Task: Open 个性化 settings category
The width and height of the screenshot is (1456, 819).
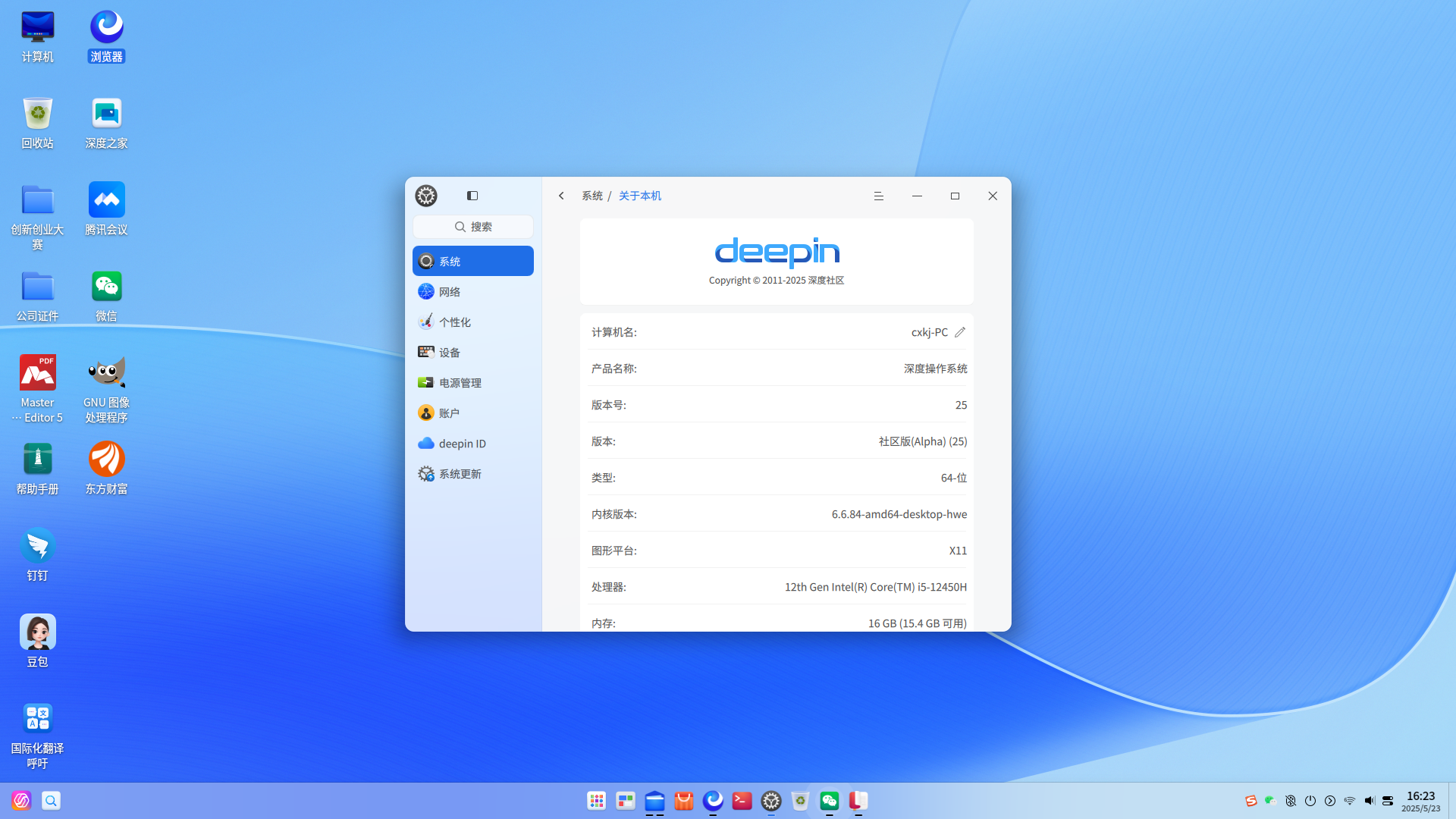Action: click(473, 322)
